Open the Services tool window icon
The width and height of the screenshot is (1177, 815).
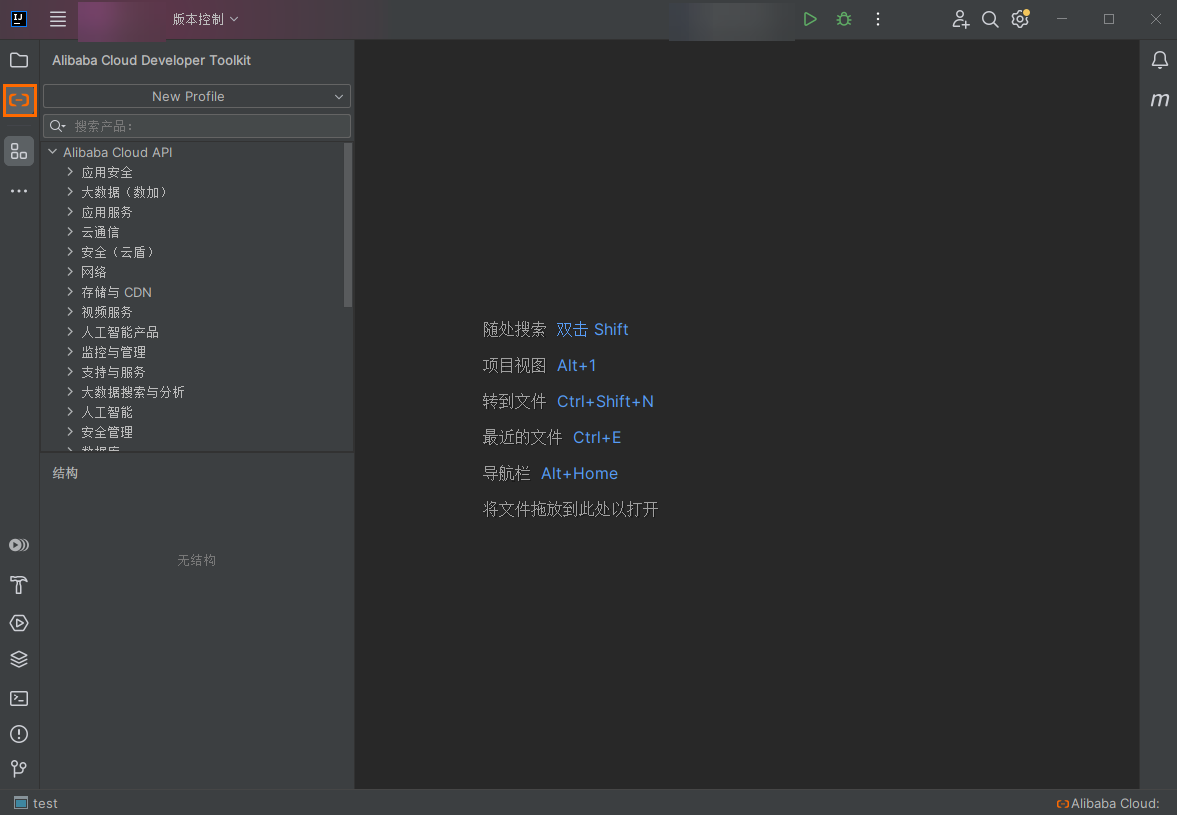19,623
